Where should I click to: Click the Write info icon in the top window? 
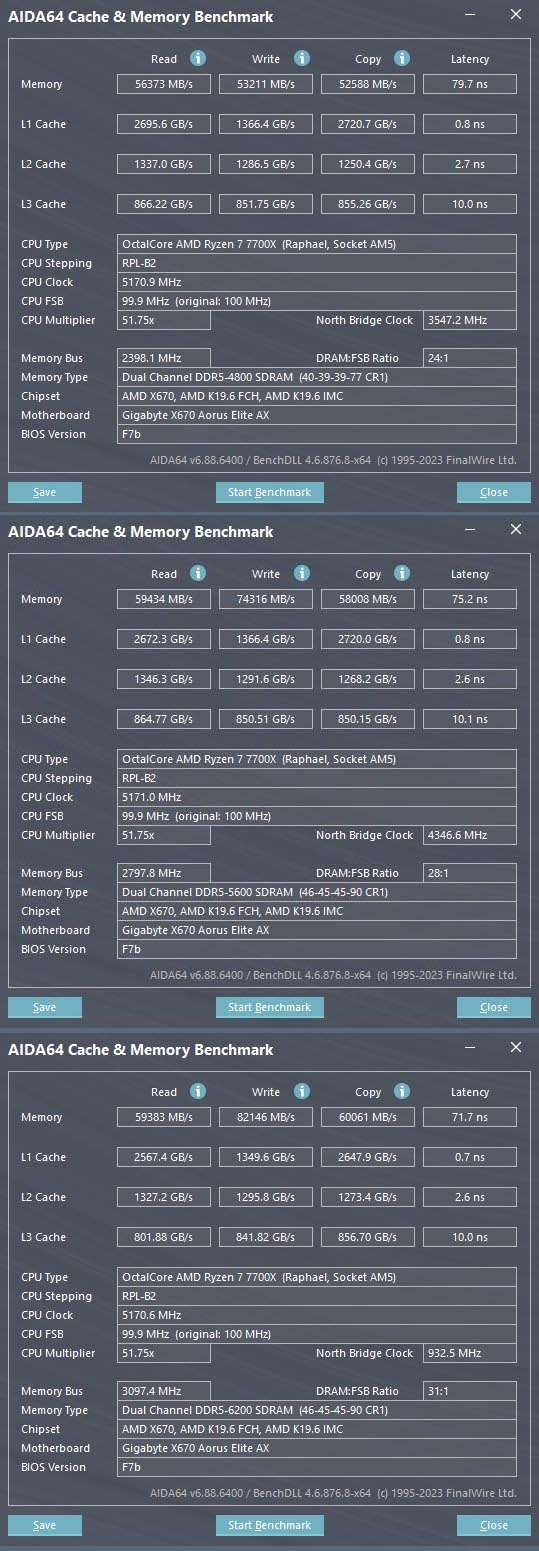(x=302, y=58)
